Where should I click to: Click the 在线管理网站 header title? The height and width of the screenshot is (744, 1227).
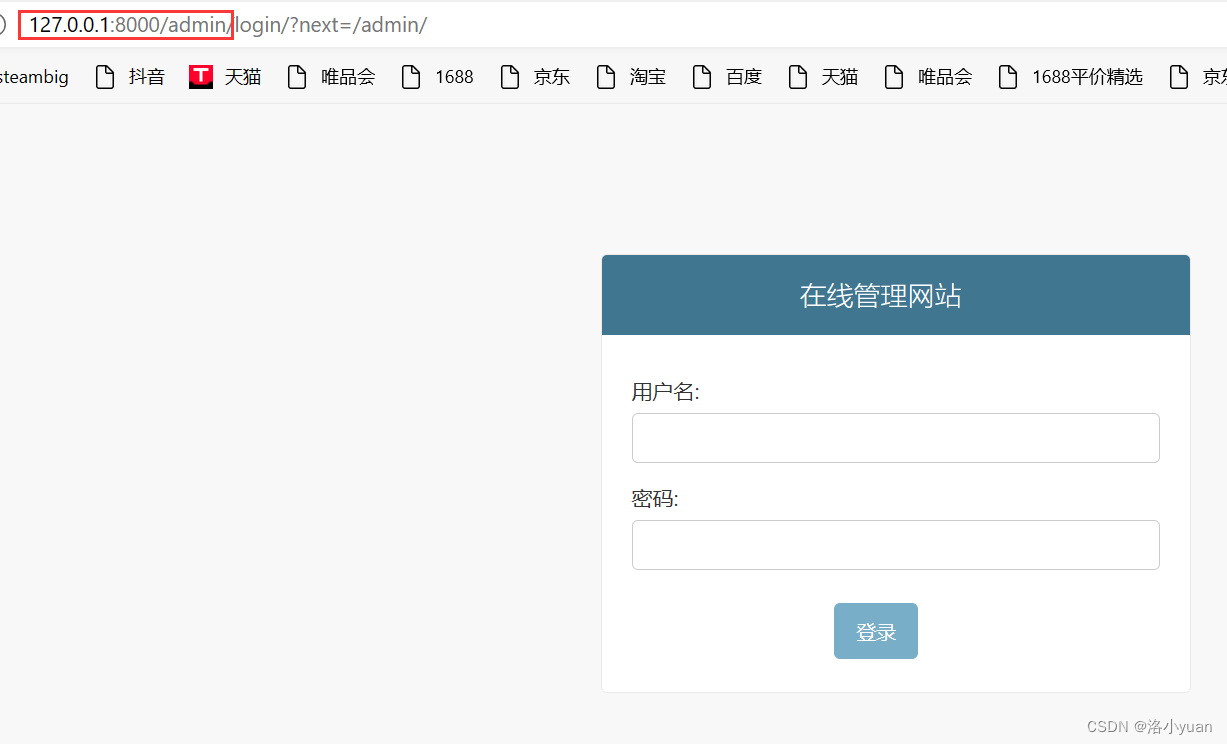[x=881, y=296]
